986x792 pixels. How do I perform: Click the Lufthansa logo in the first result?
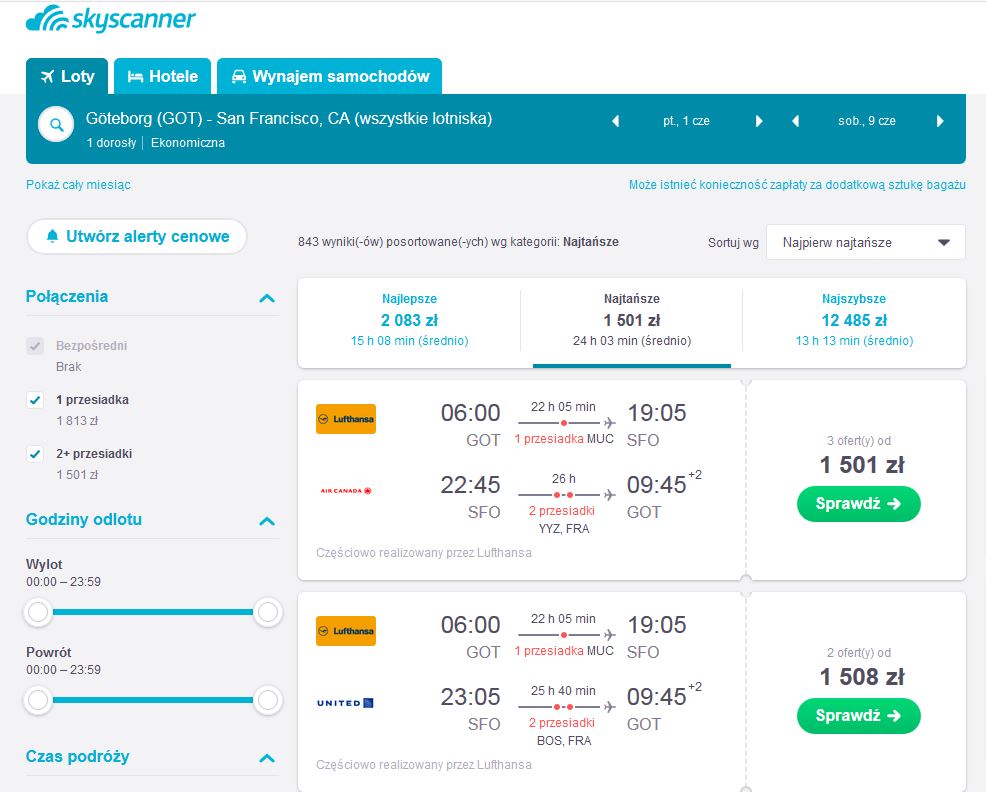346,419
